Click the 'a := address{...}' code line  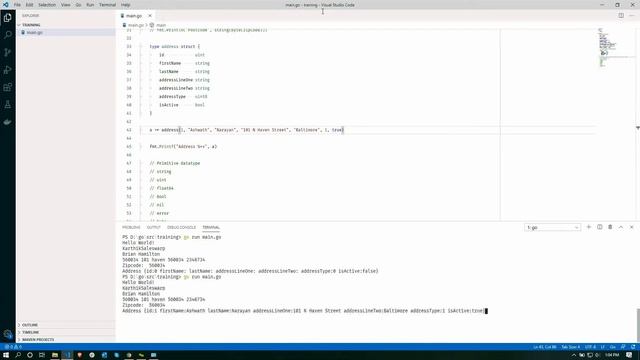coord(247,130)
